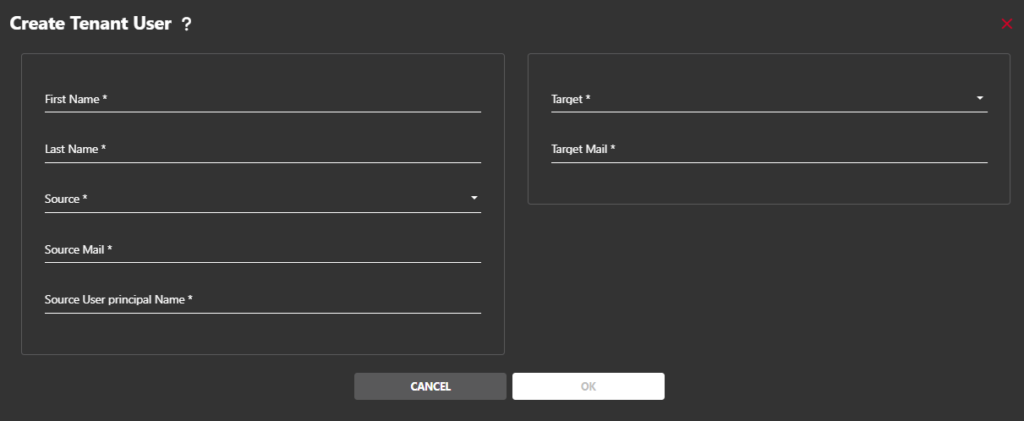
Task: Open the Source dropdown
Action: pyautogui.click(x=263, y=200)
